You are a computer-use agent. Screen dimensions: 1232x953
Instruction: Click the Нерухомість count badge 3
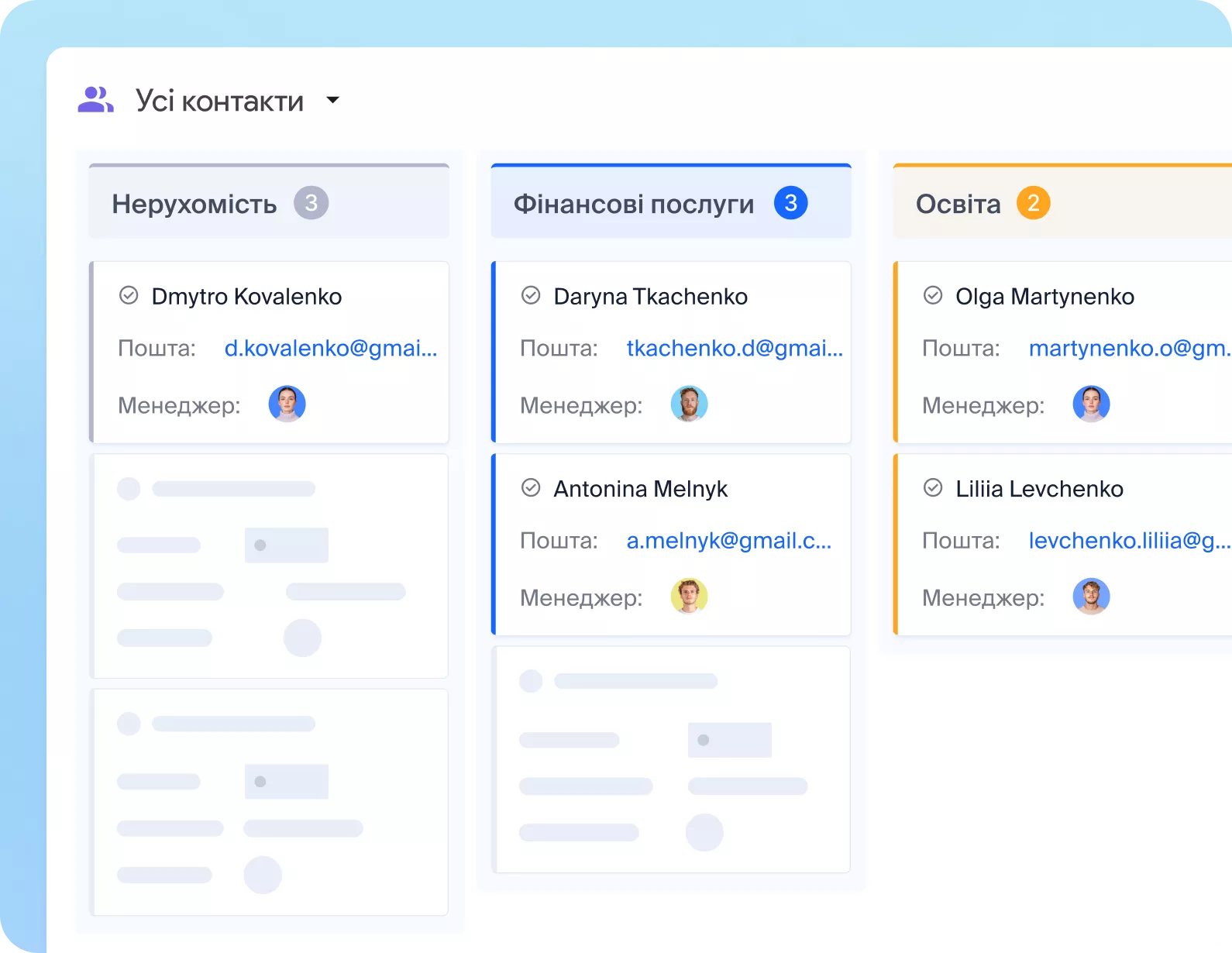pos(311,203)
